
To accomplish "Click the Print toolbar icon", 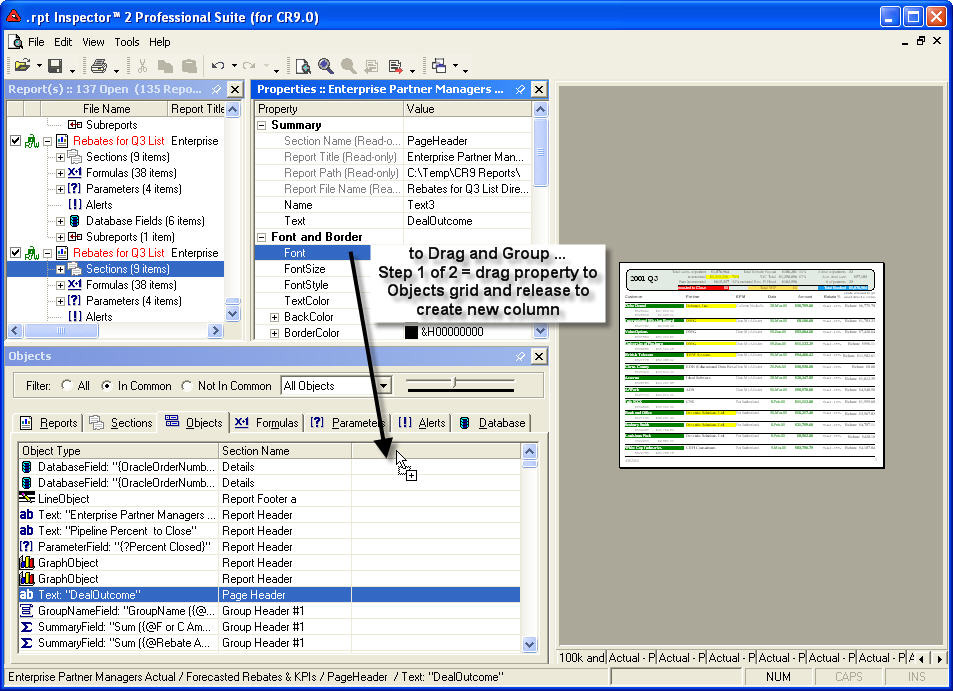I will [x=99, y=66].
